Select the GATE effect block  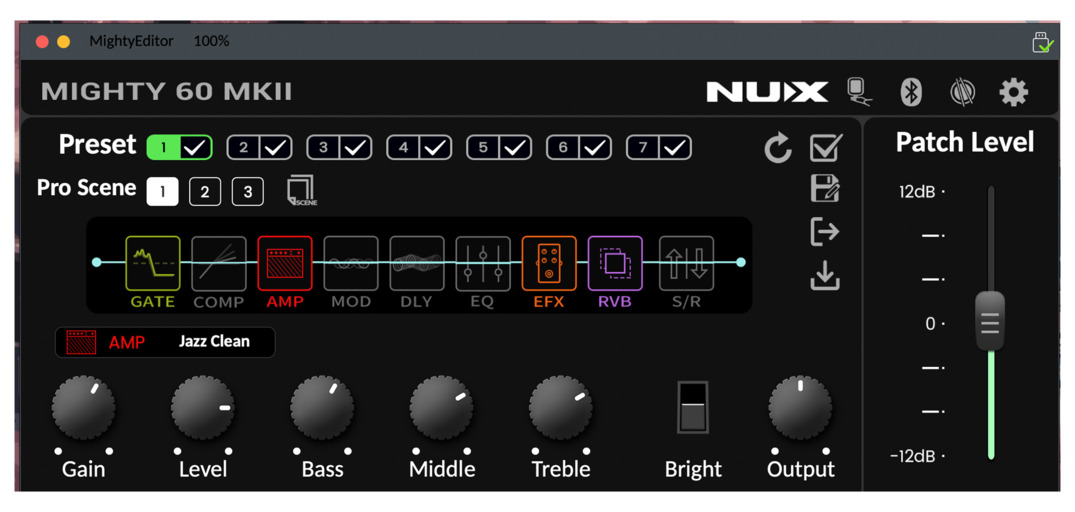coord(152,264)
